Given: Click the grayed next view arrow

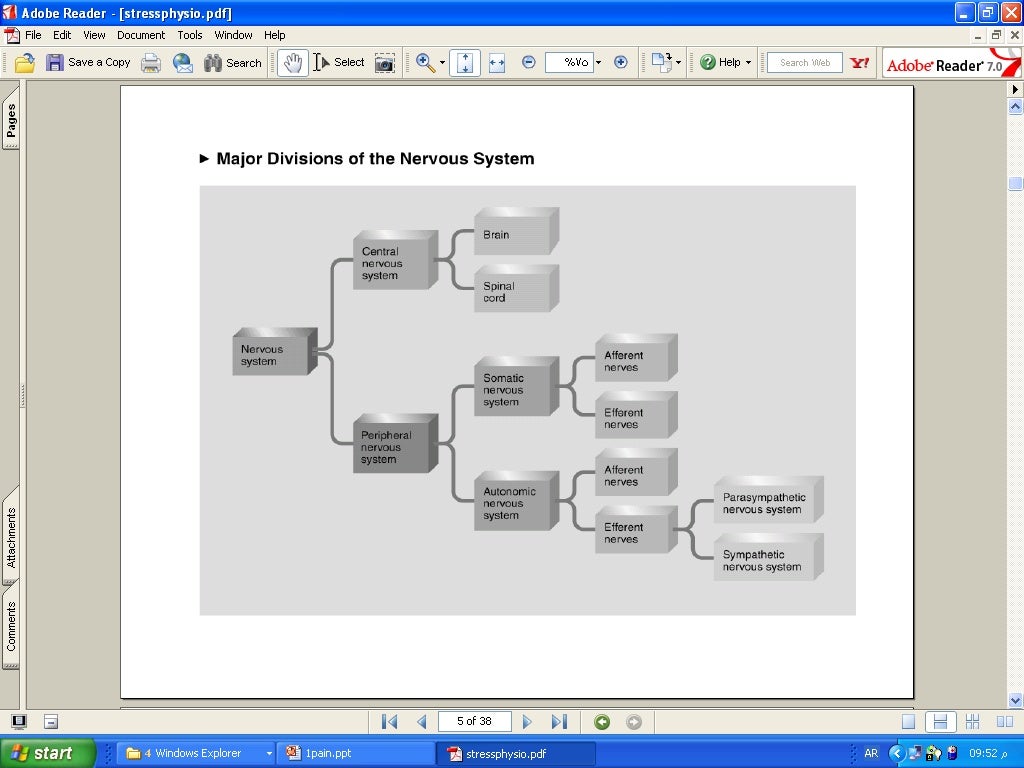Looking at the screenshot, I should pos(633,722).
